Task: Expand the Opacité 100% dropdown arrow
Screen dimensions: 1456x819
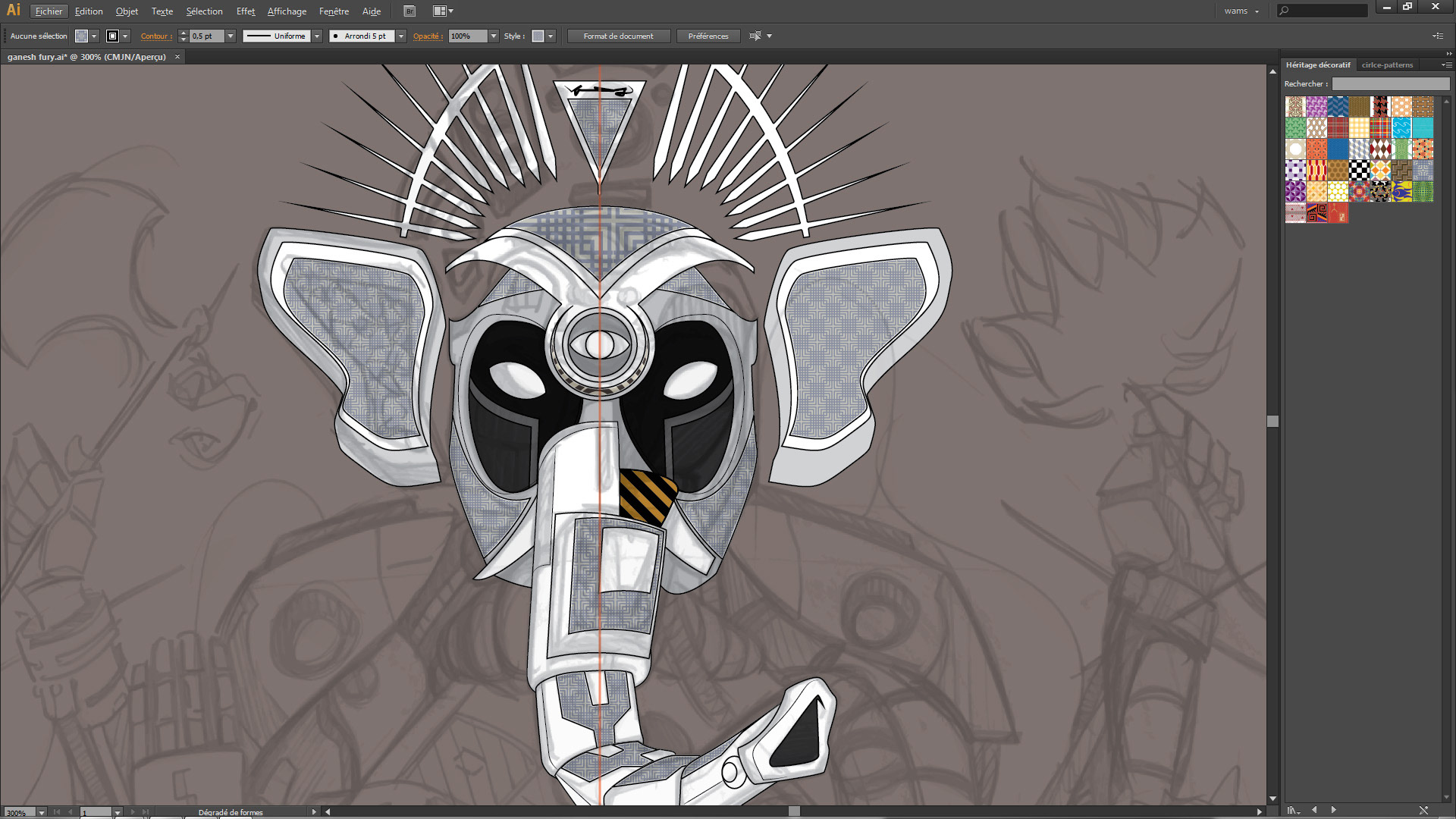Action: [x=494, y=36]
